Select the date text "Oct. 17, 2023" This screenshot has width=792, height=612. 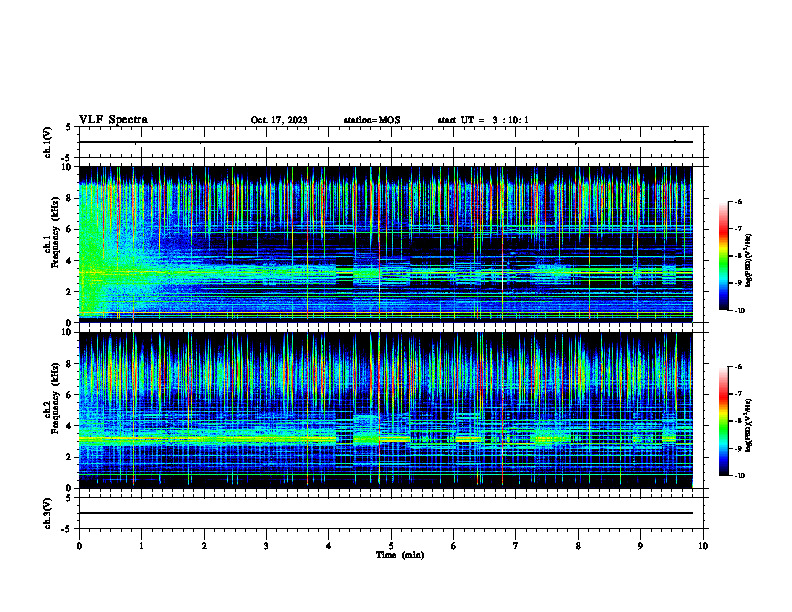(x=279, y=120)
